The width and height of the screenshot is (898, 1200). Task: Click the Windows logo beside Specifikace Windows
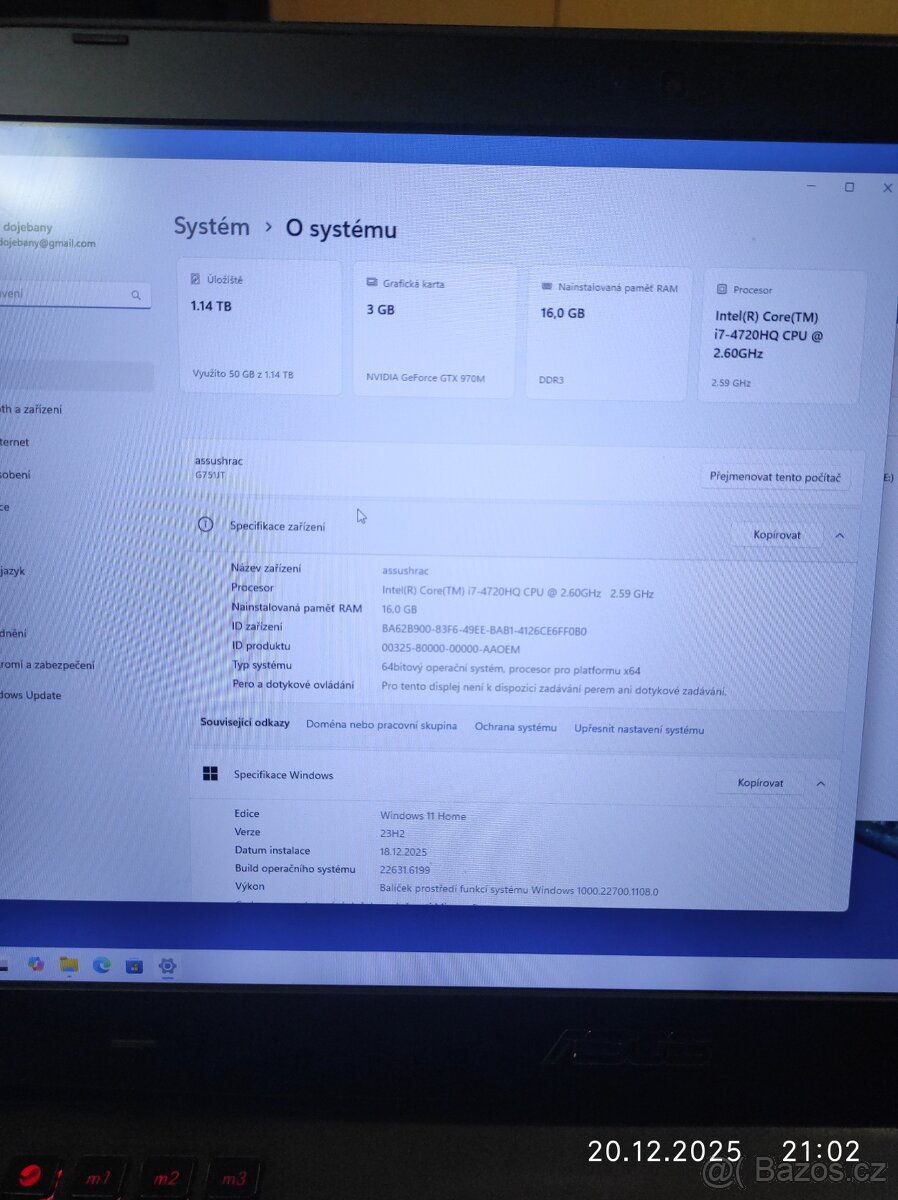click(x=211, y=773)
